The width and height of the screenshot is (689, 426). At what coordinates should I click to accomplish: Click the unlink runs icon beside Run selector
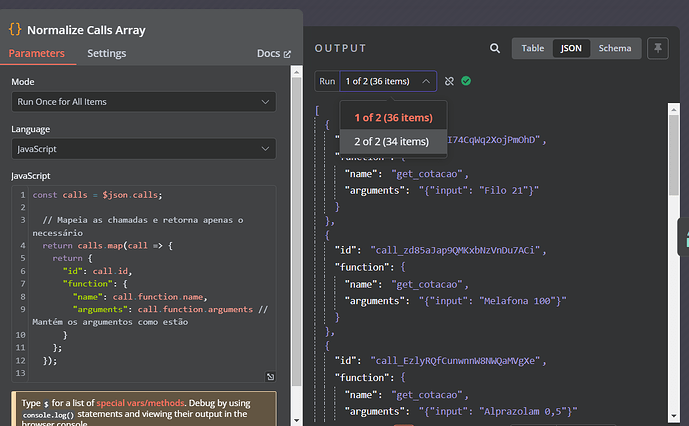(x=449, y=81)
